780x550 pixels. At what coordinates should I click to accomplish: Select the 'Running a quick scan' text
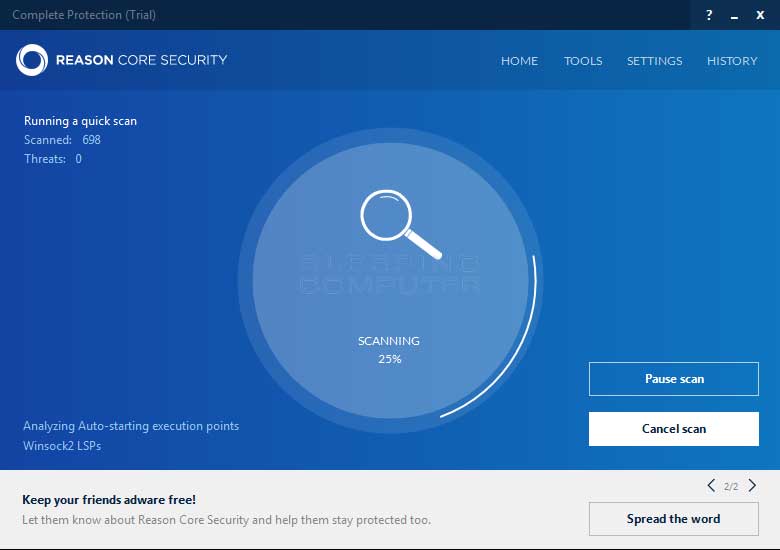tap(80, 121)
